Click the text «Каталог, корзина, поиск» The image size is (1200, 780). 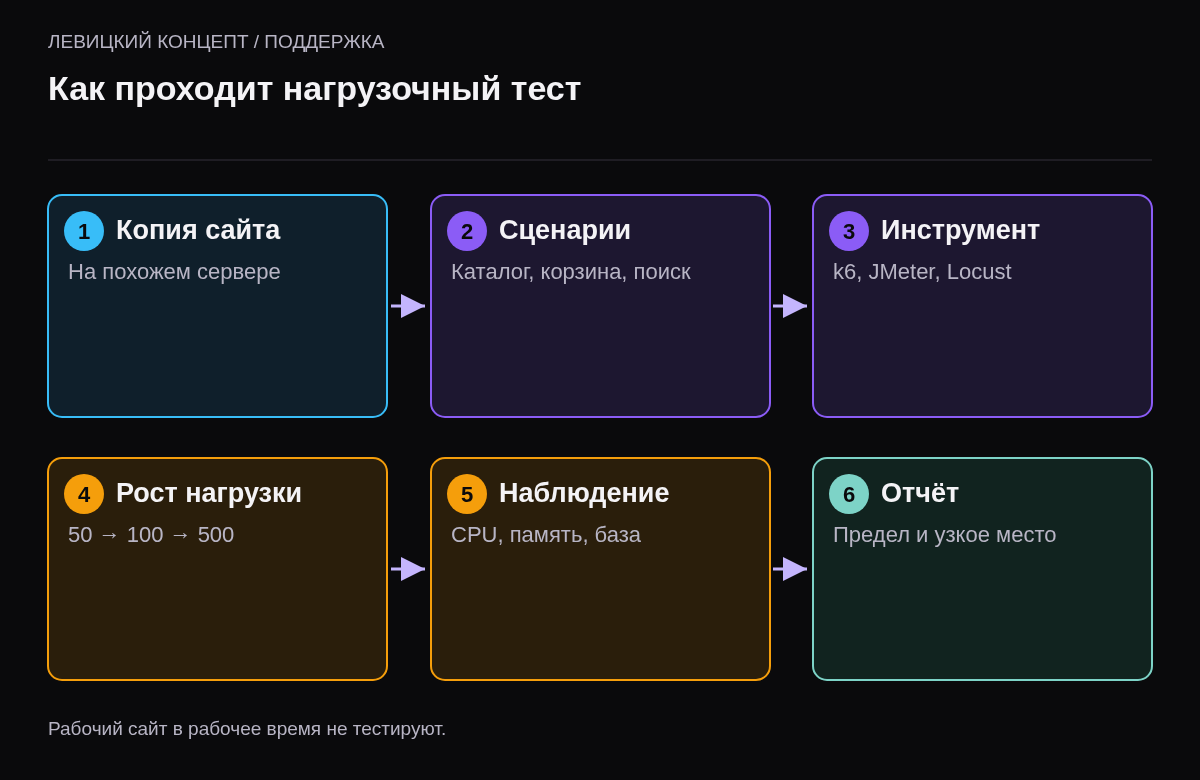click(x=571, y=272)
